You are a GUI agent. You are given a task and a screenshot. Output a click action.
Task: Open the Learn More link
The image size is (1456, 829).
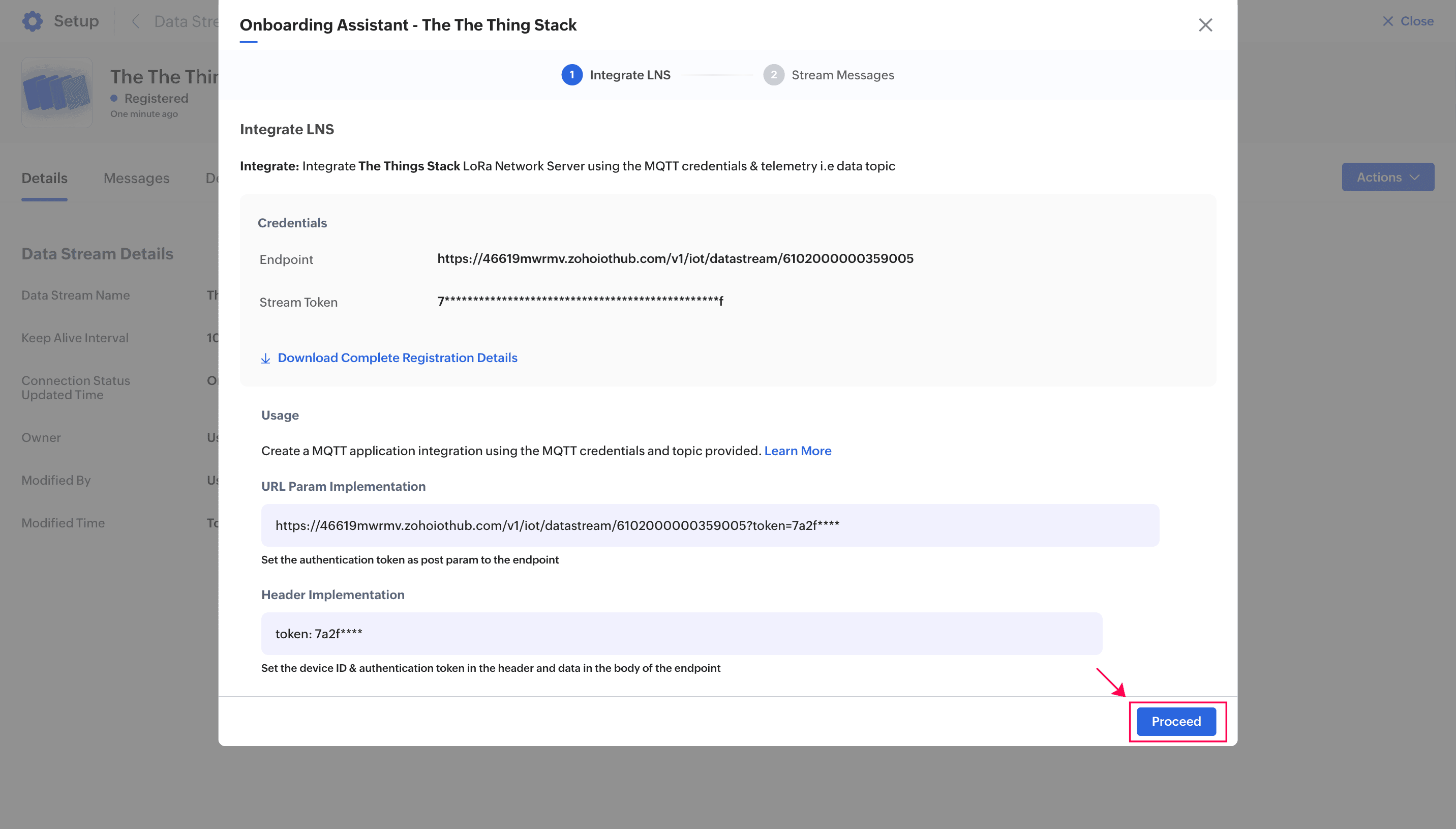point(798,451)
